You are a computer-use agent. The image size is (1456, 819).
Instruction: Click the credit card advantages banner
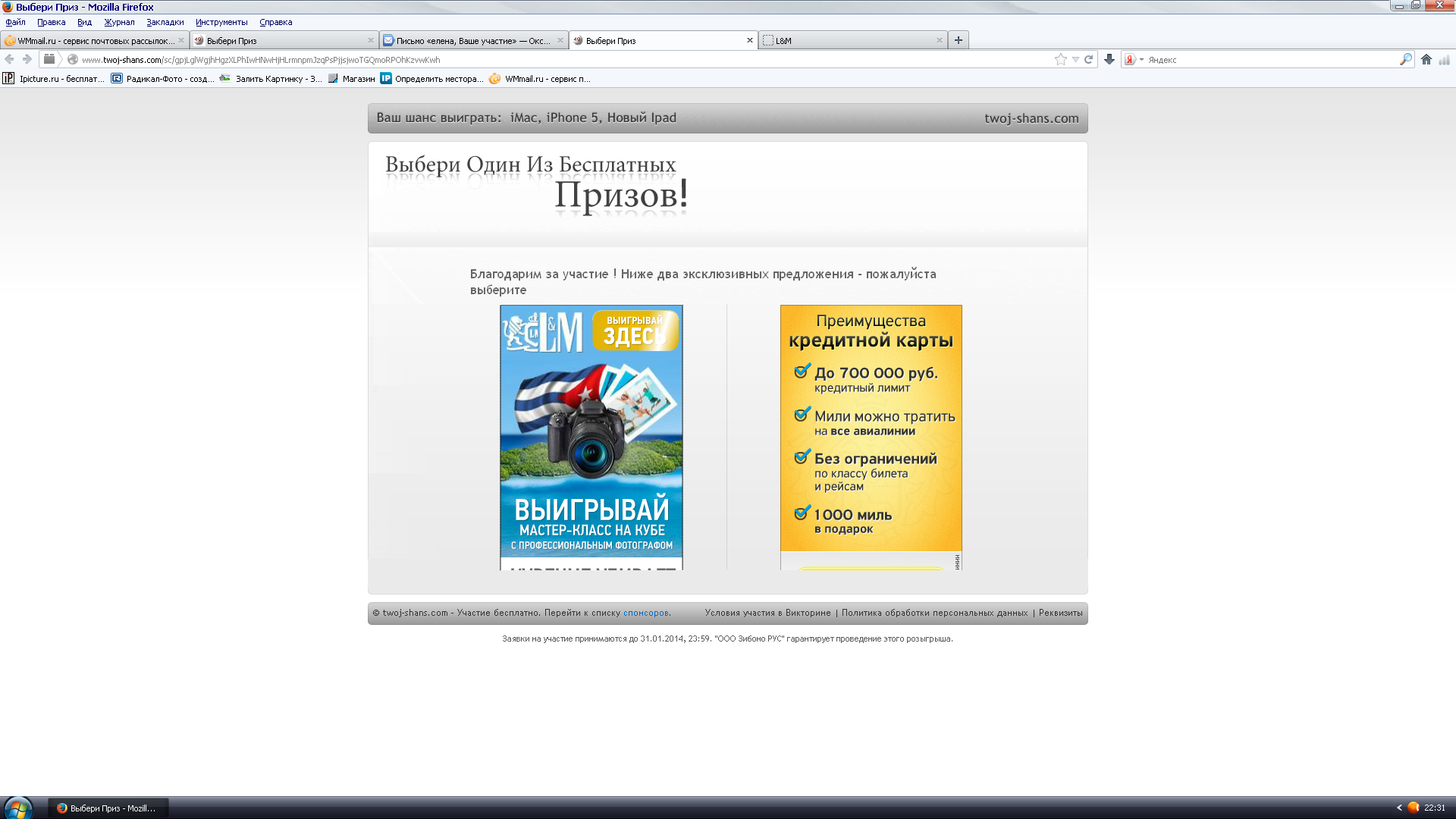[x=871, y=438]
